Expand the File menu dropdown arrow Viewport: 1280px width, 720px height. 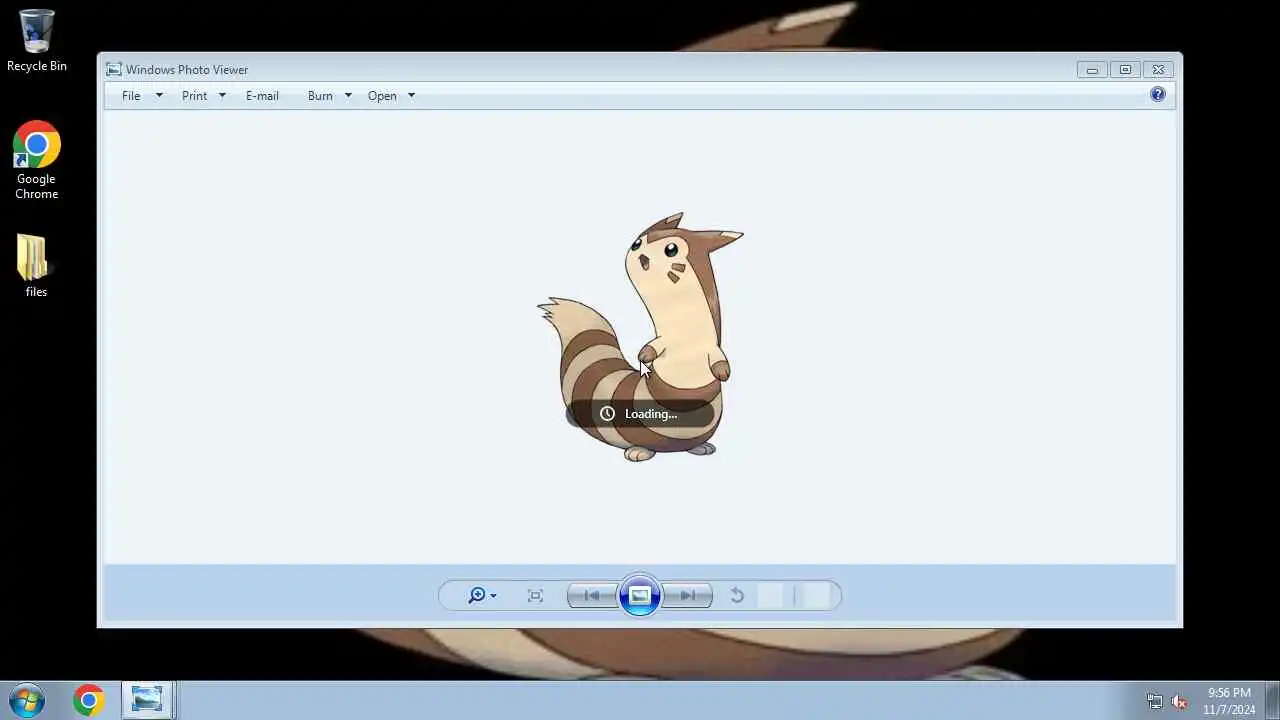tap(158, 96)
